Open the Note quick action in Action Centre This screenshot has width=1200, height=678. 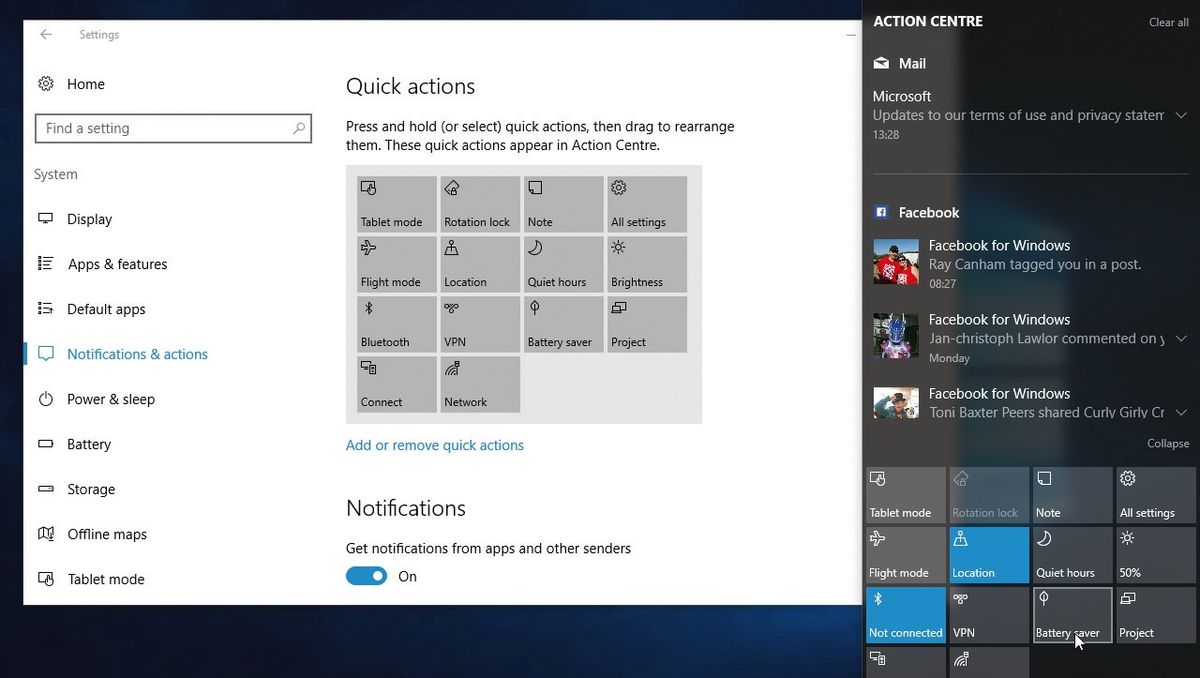click(1072, 494)
